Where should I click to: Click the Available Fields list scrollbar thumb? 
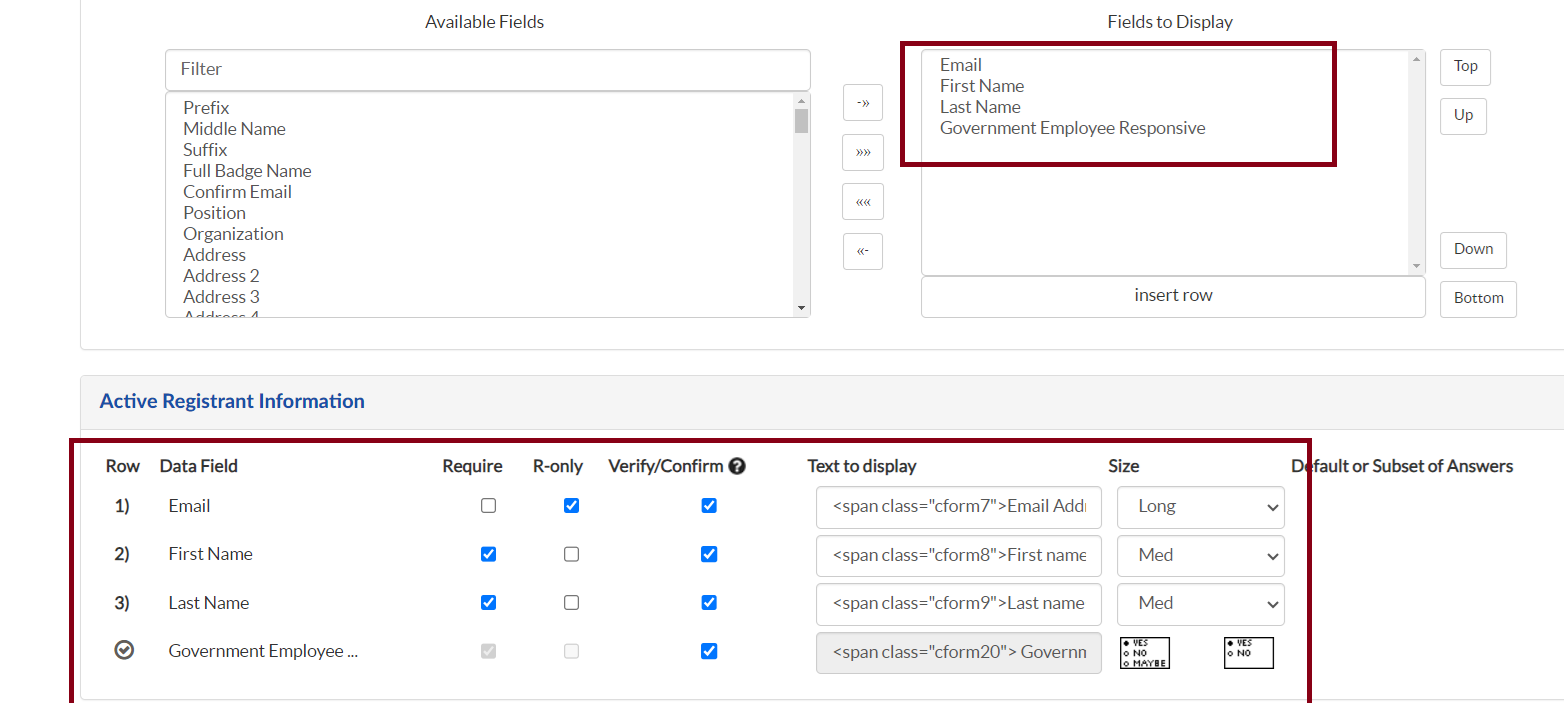point(801,121)
